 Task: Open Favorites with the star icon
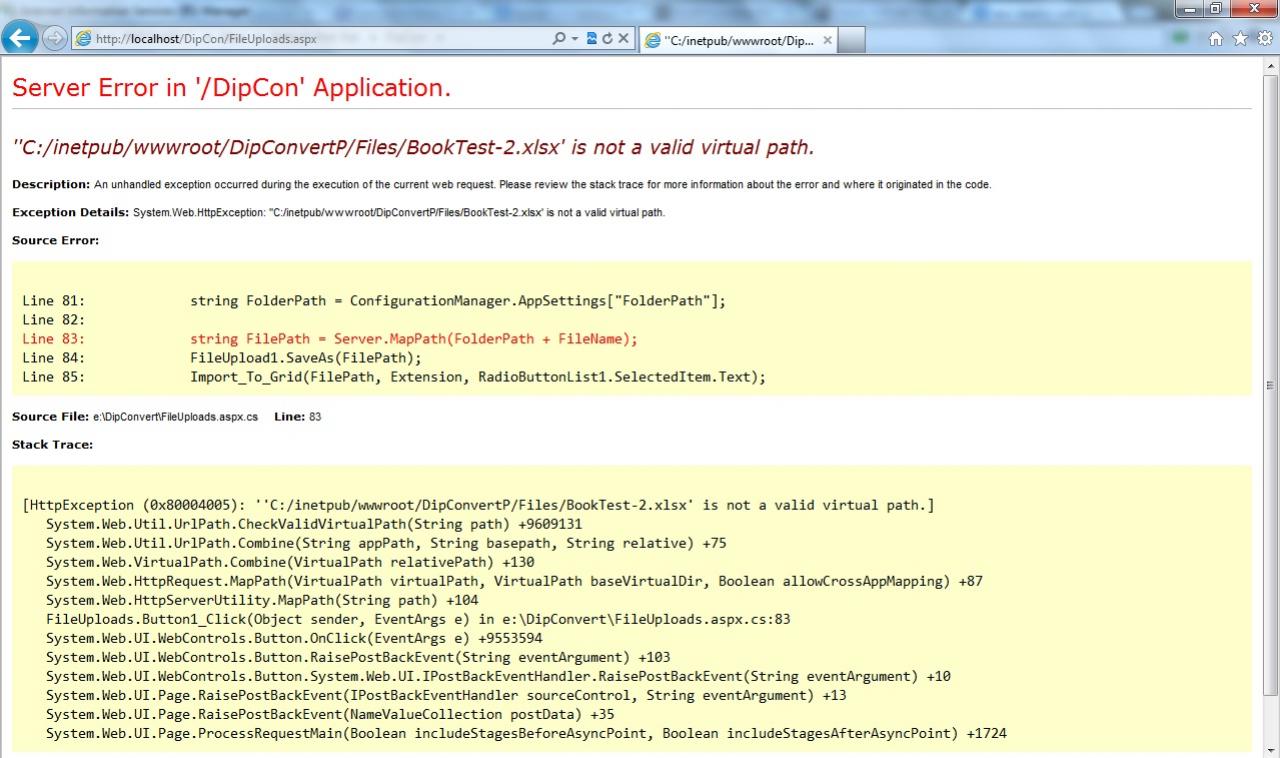coord(1241,39)
